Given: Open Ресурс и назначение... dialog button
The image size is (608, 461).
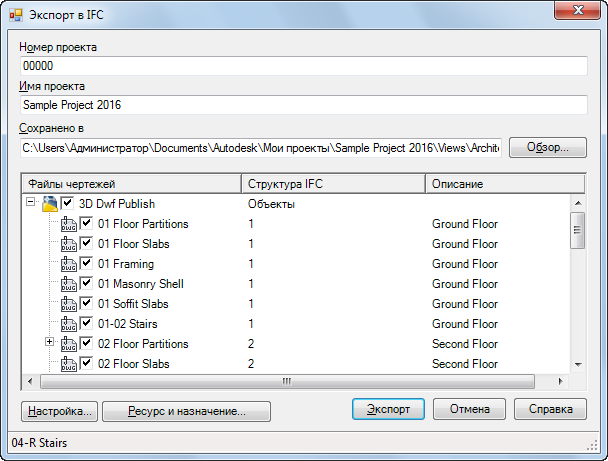Looking at the screenshot, I should point(187,411).
